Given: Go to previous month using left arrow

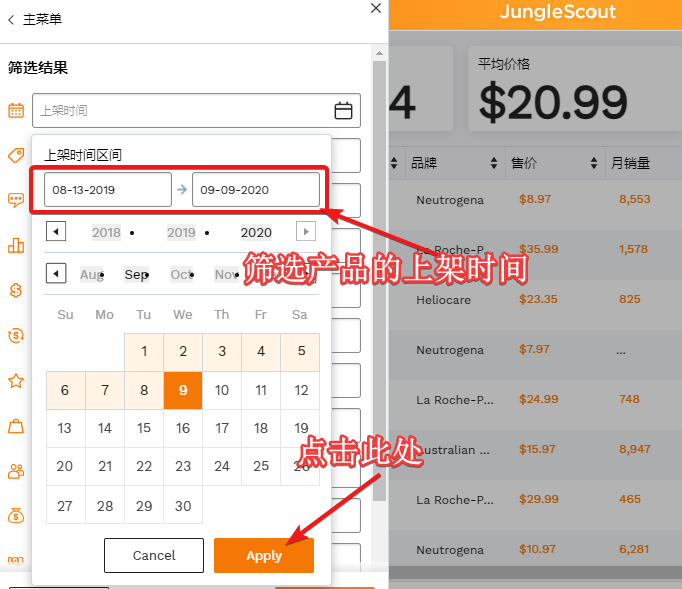Looking at the screenshot, I should (x=56, y=273).
